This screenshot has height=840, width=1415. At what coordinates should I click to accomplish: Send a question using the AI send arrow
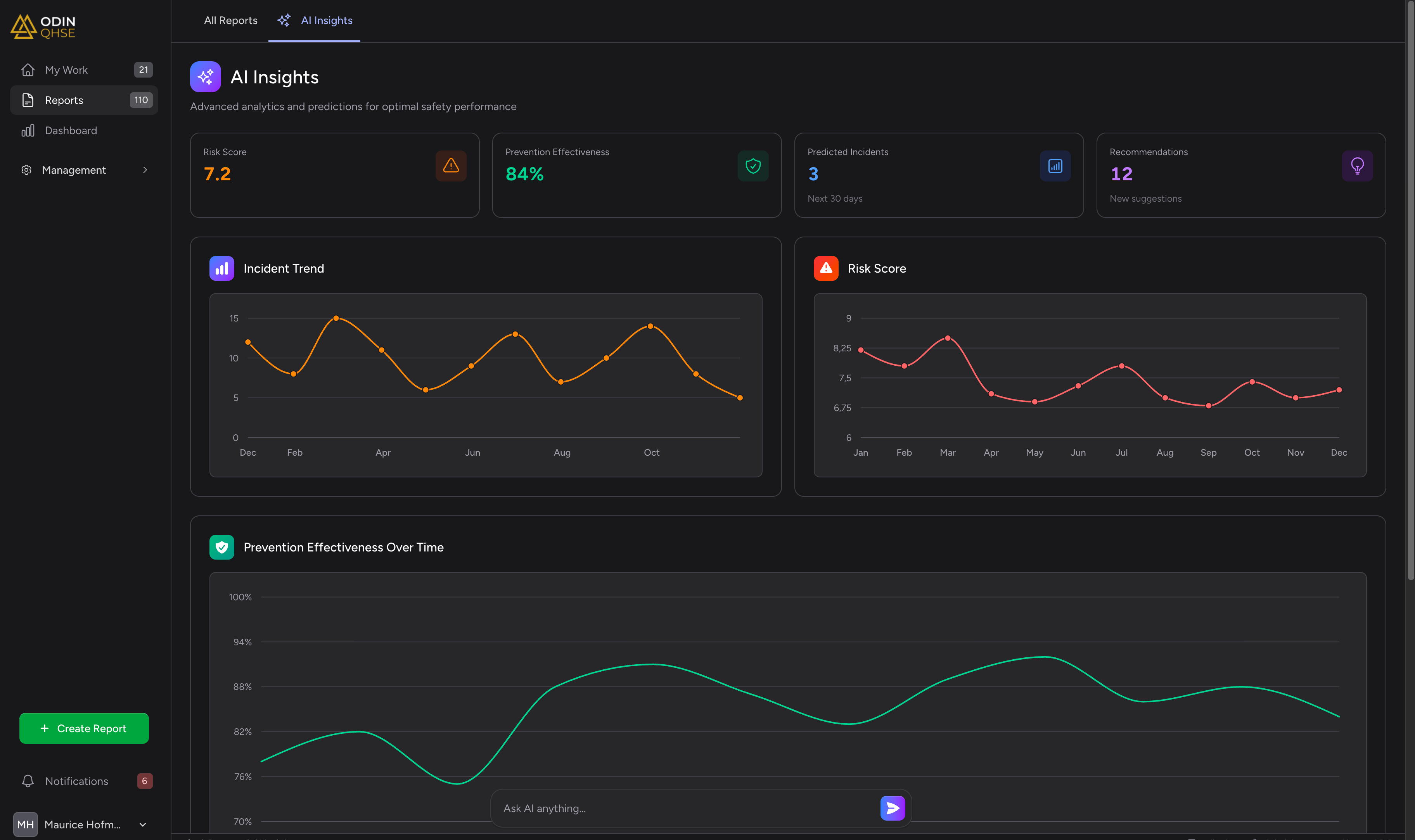tap(892, 808)
